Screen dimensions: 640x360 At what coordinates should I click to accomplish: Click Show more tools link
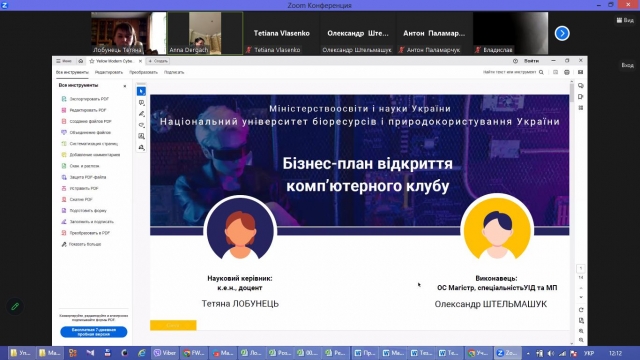point(85,244)
